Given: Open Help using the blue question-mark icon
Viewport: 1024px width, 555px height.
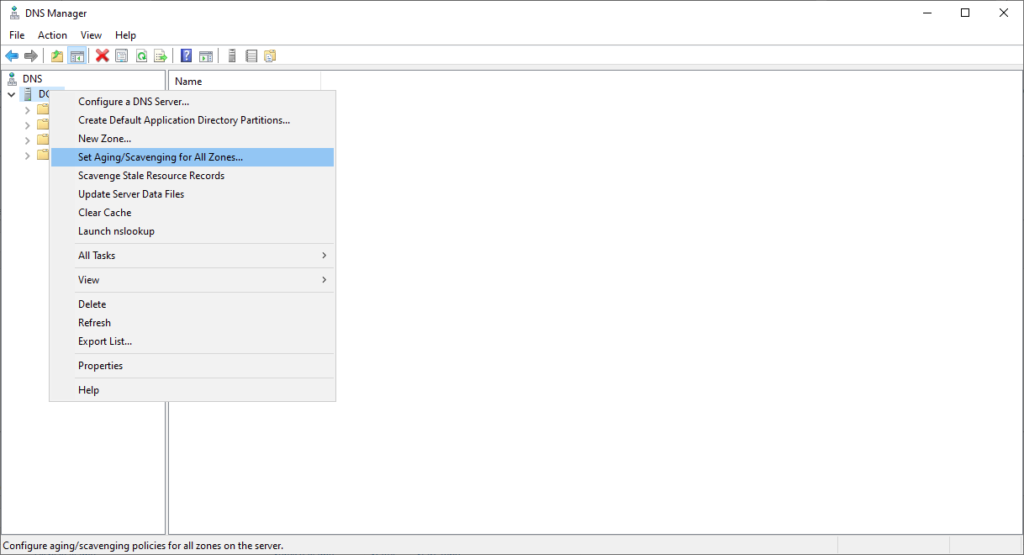Looking at the screenshot, I should (186, 56).
